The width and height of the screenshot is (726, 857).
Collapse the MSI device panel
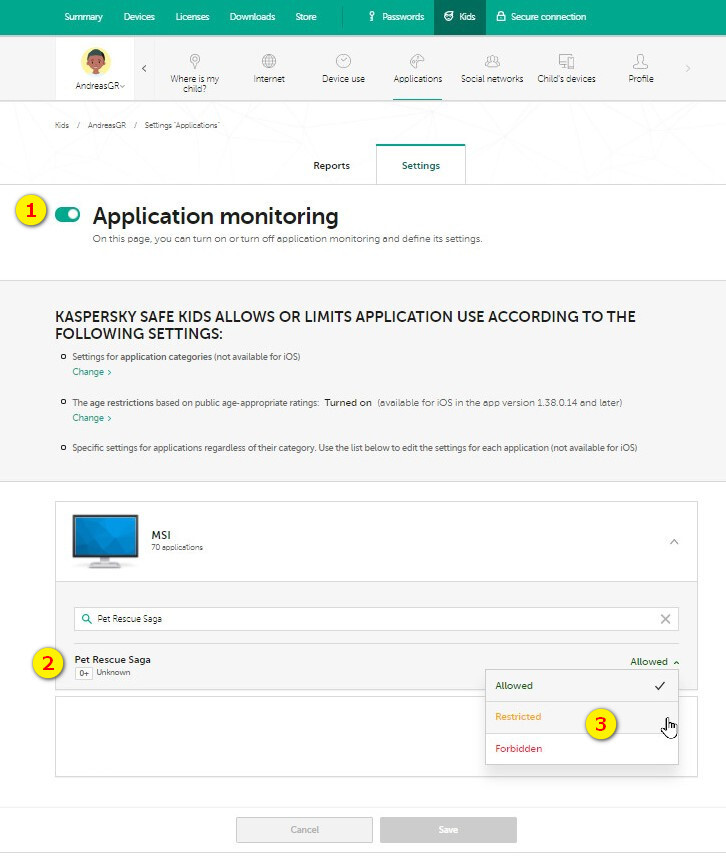tap(674, 542)
